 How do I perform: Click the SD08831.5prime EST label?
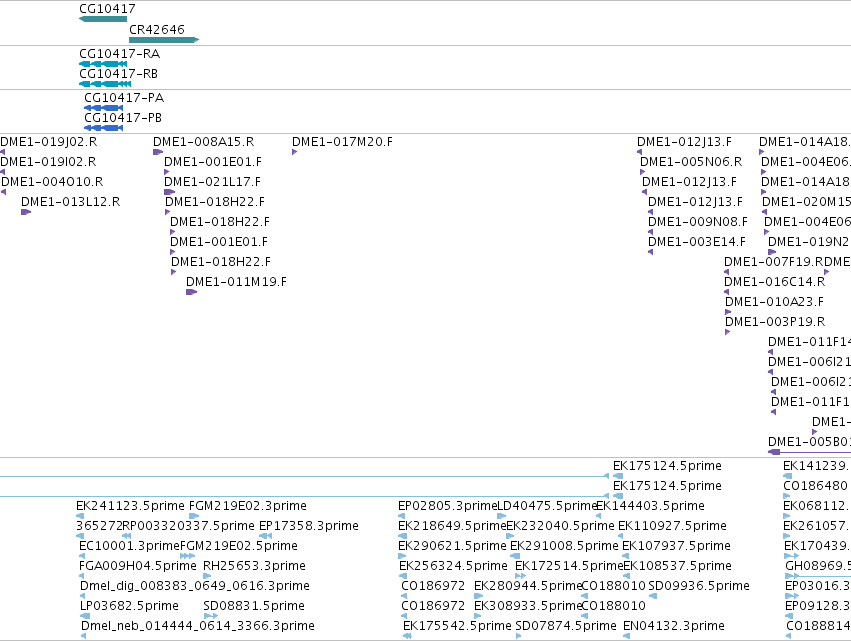254,607
